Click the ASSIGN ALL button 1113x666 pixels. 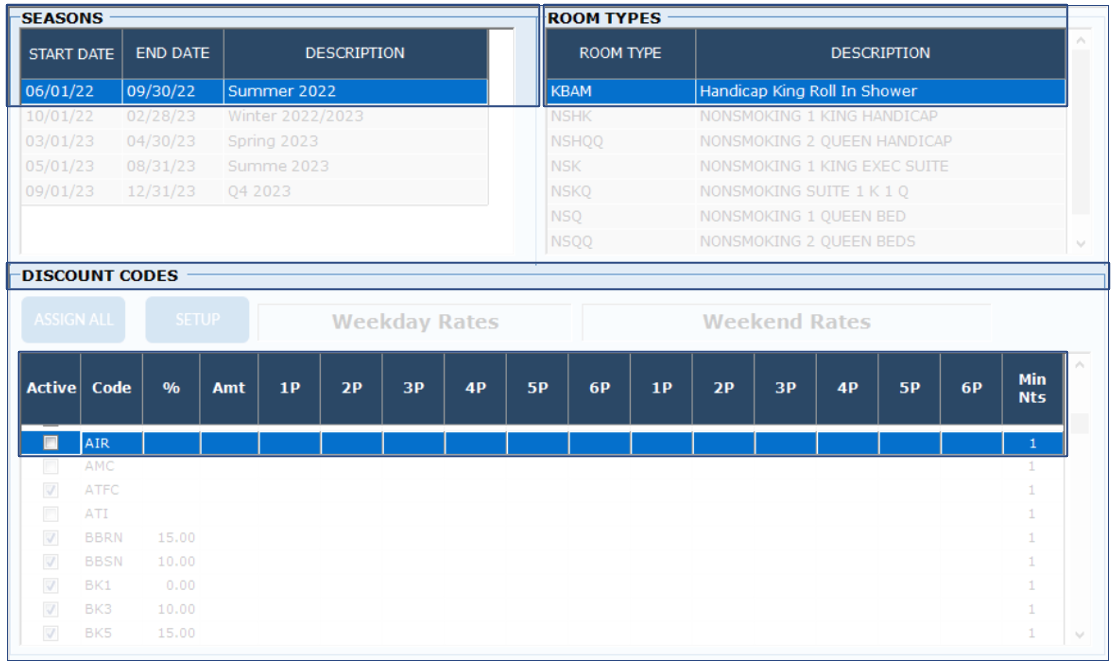[74, 320]
